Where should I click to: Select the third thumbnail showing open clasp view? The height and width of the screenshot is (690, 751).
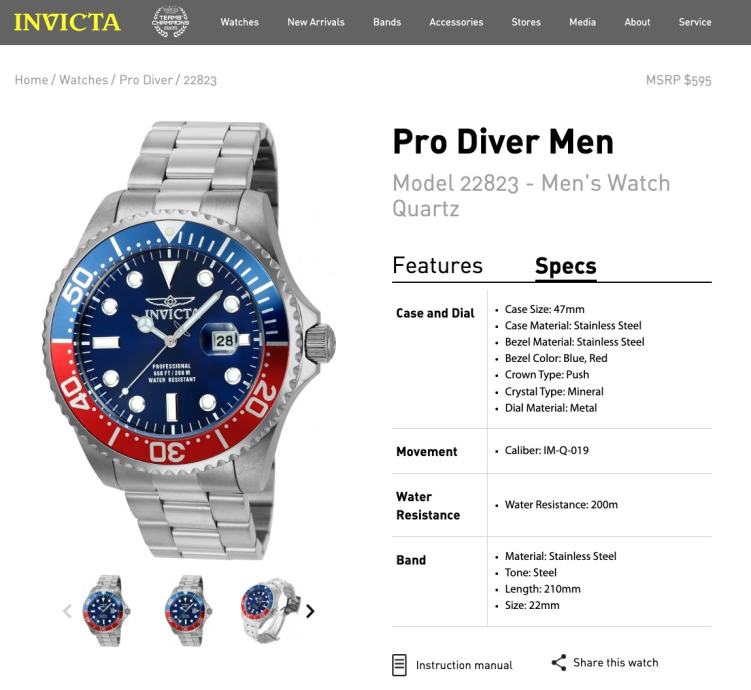(x=271, y=611)
